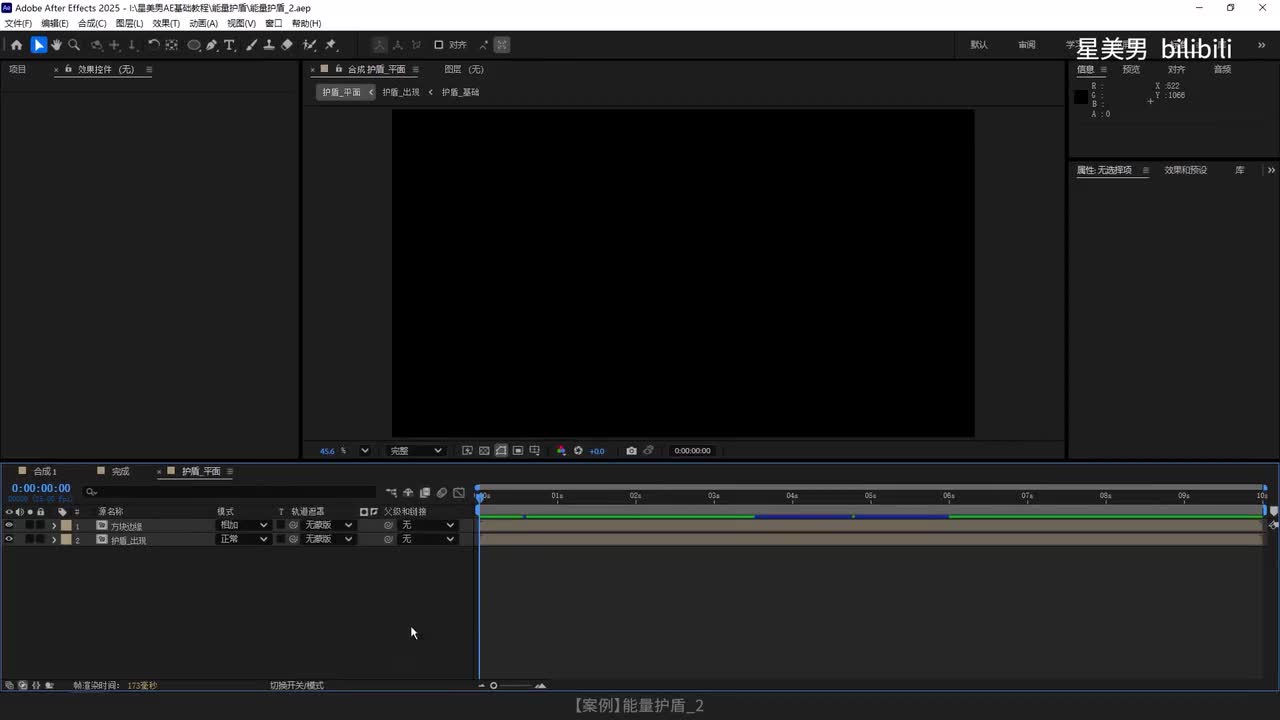Viewport: 1280px width, 720px height.
Task: Select the Zoom magnifier tool
Action: tap(74, 45)
